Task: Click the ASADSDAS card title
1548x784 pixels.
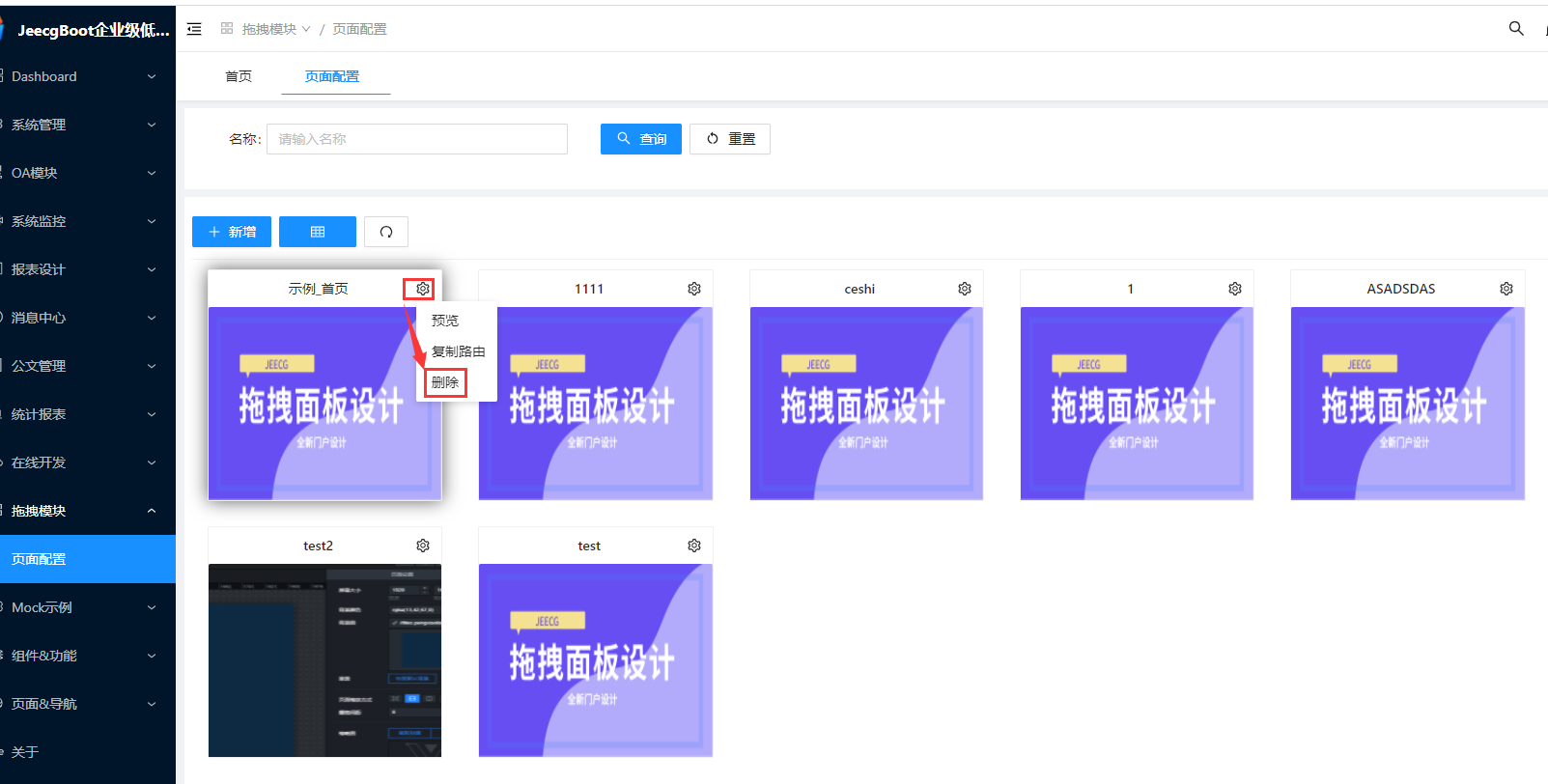Action: [1400, 289]
